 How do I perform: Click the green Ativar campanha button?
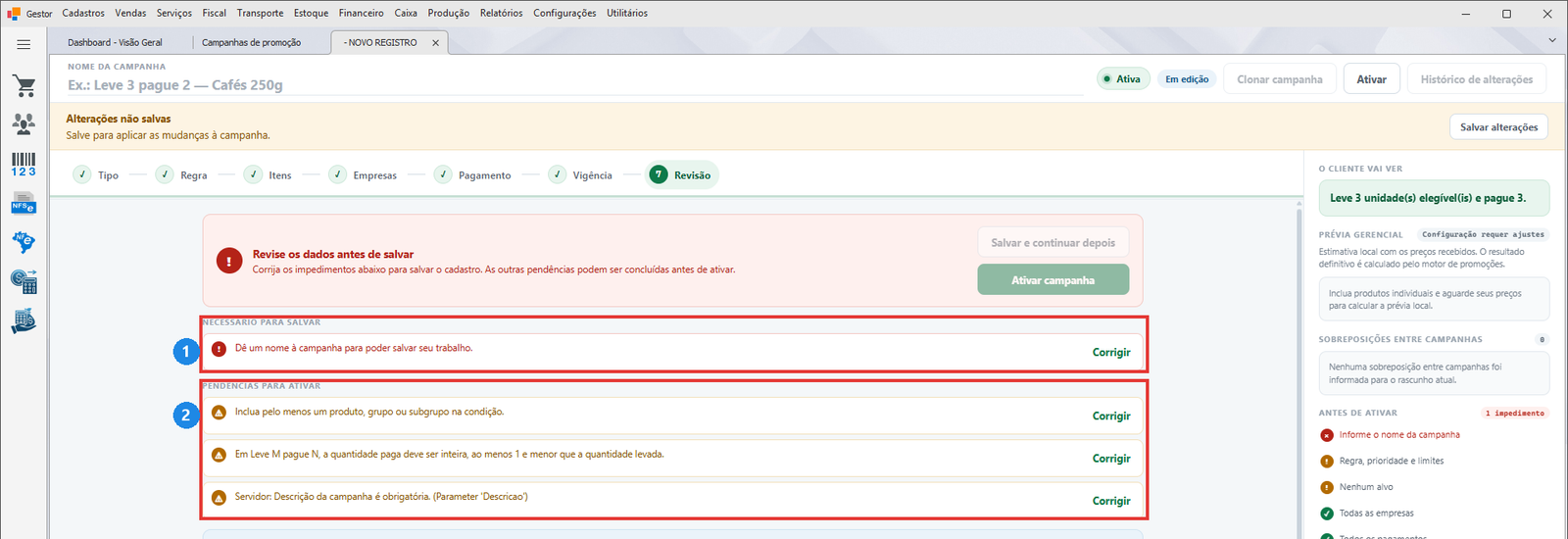coord(1053,280)
